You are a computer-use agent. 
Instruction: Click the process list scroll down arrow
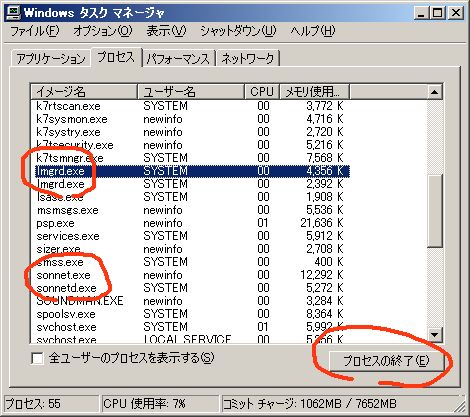(434, 334)
